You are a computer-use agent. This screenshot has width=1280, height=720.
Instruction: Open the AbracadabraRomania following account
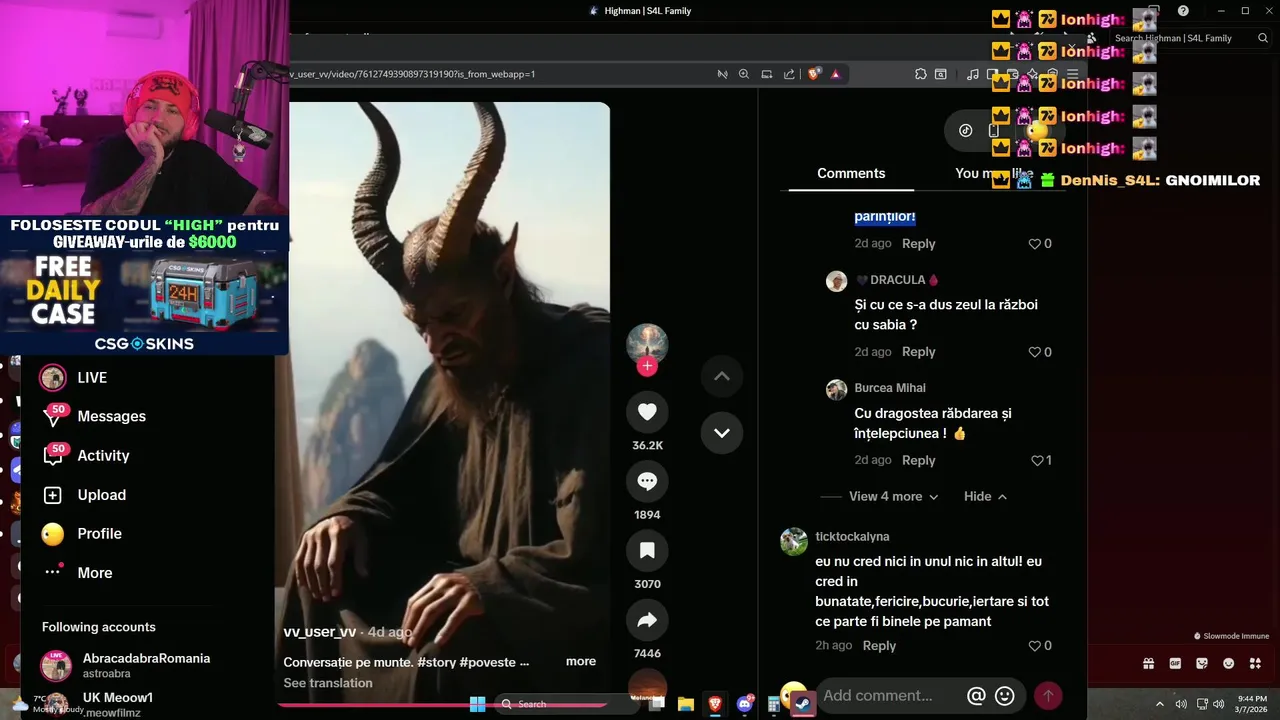click(x=125, y=665)
